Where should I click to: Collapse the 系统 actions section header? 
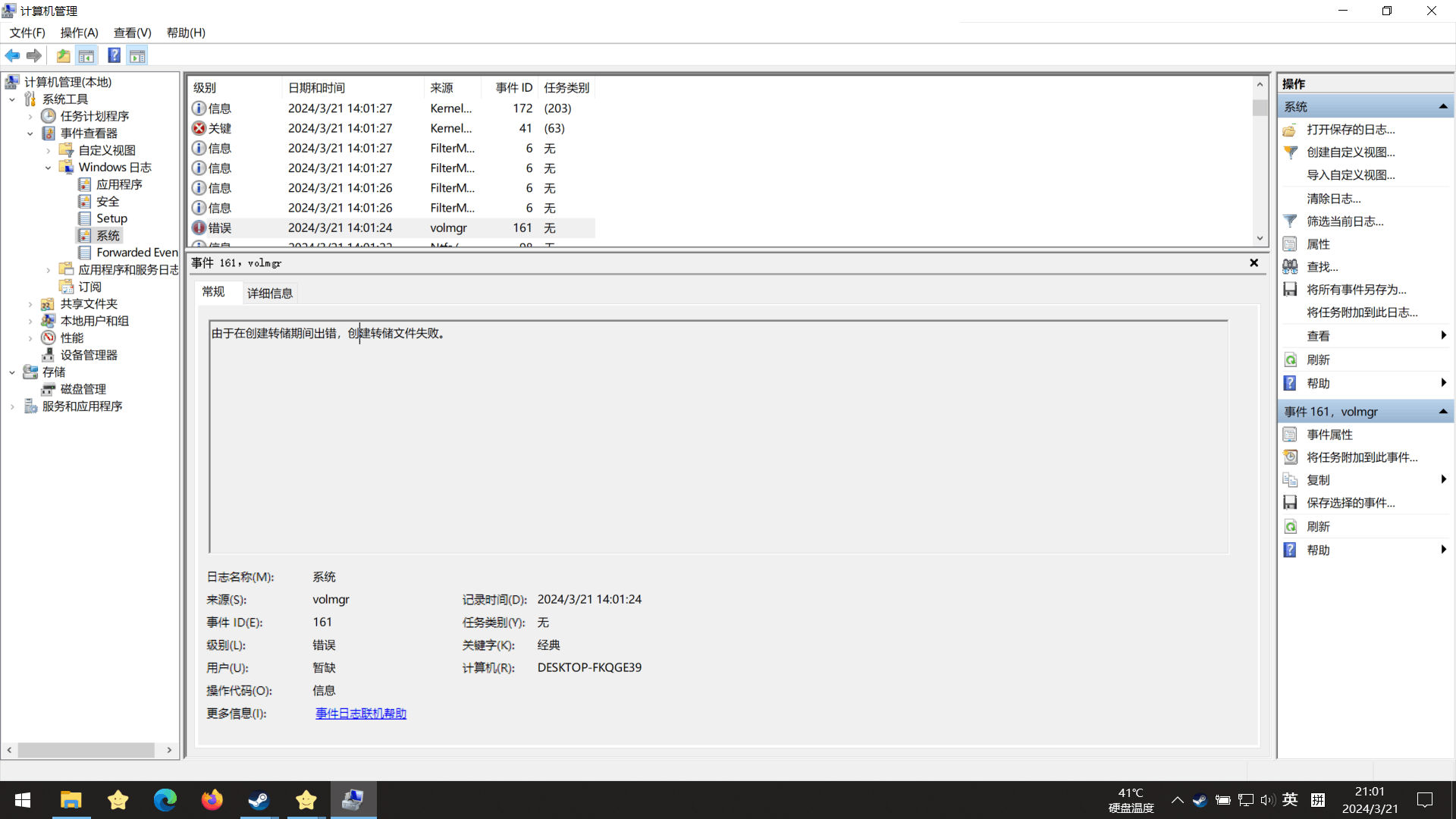[x=1442, y=107]
